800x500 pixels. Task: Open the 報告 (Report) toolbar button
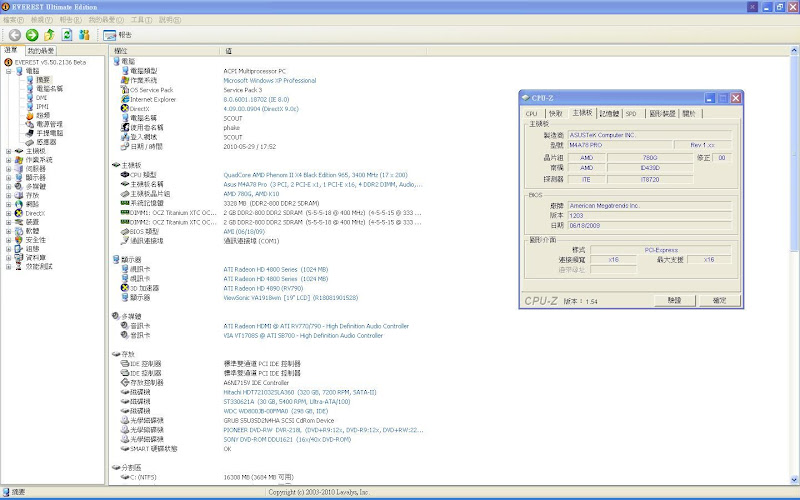coord(117,35)
